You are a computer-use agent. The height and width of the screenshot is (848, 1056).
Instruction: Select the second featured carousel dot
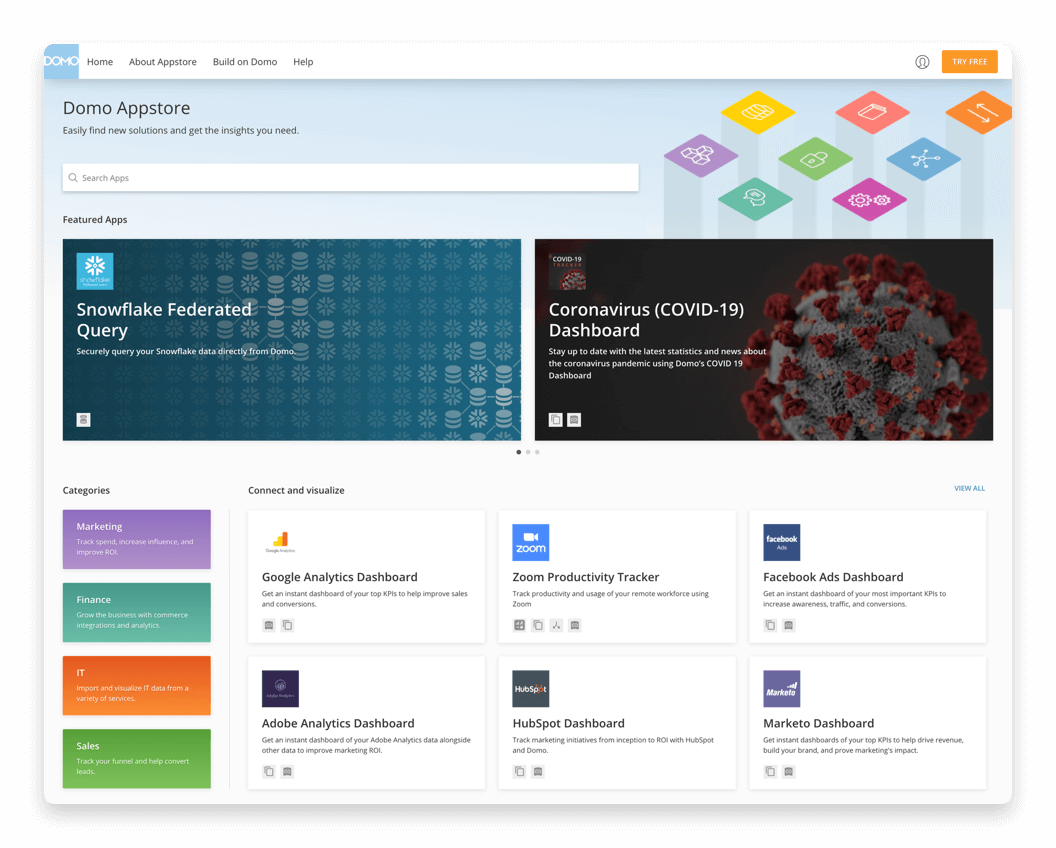[x=528, y=452]
